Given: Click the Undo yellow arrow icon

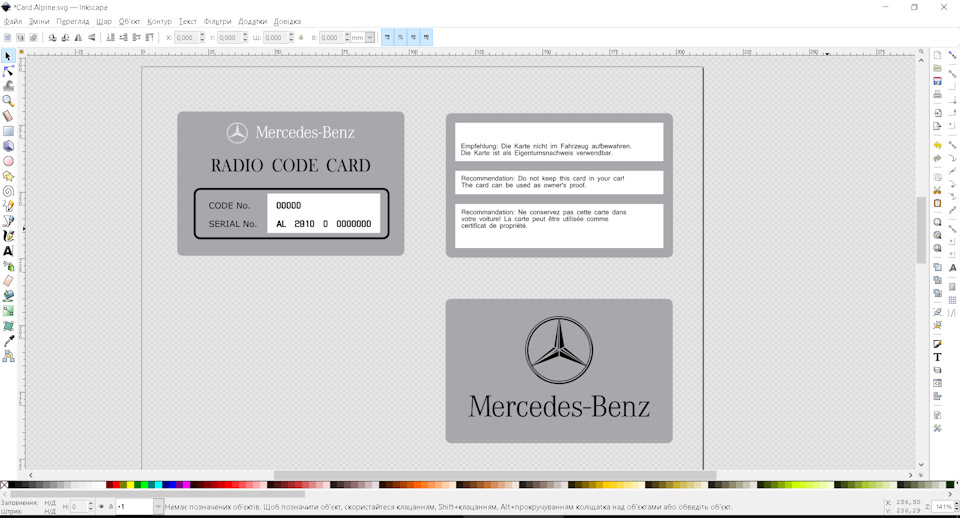Looking at the screenshot, I should [x=937, y=146].
